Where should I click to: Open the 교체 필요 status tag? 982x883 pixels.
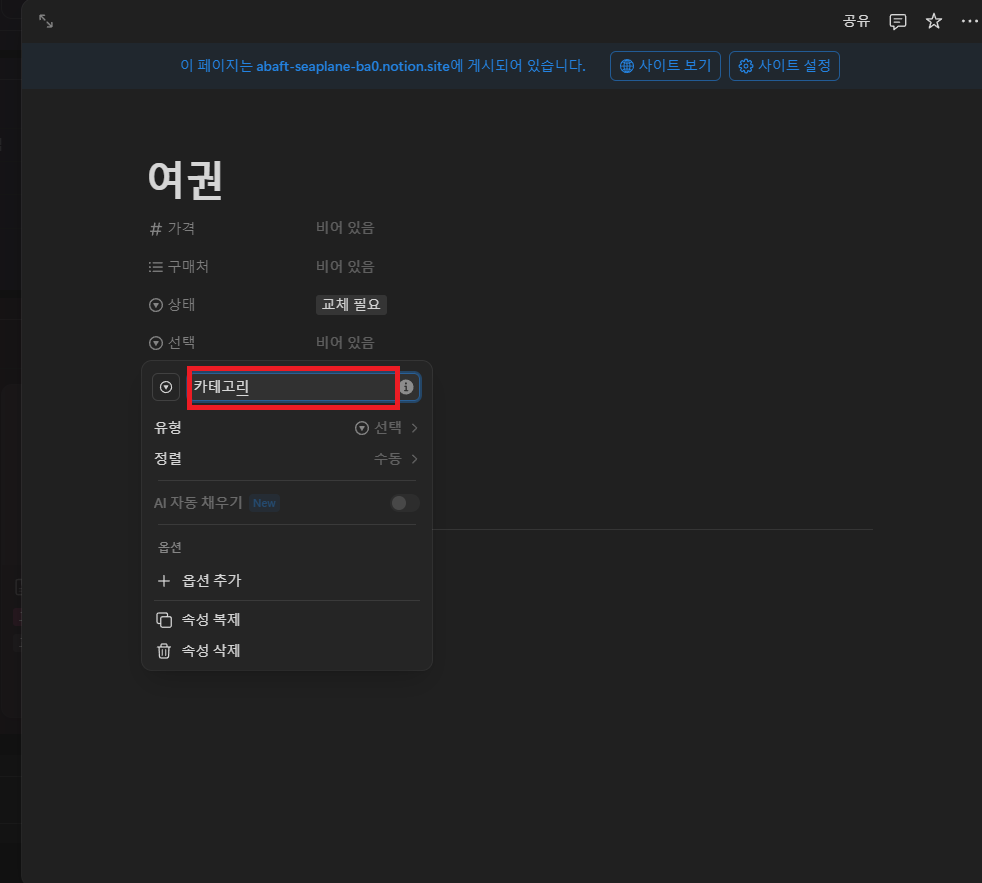tap(351, 304)
